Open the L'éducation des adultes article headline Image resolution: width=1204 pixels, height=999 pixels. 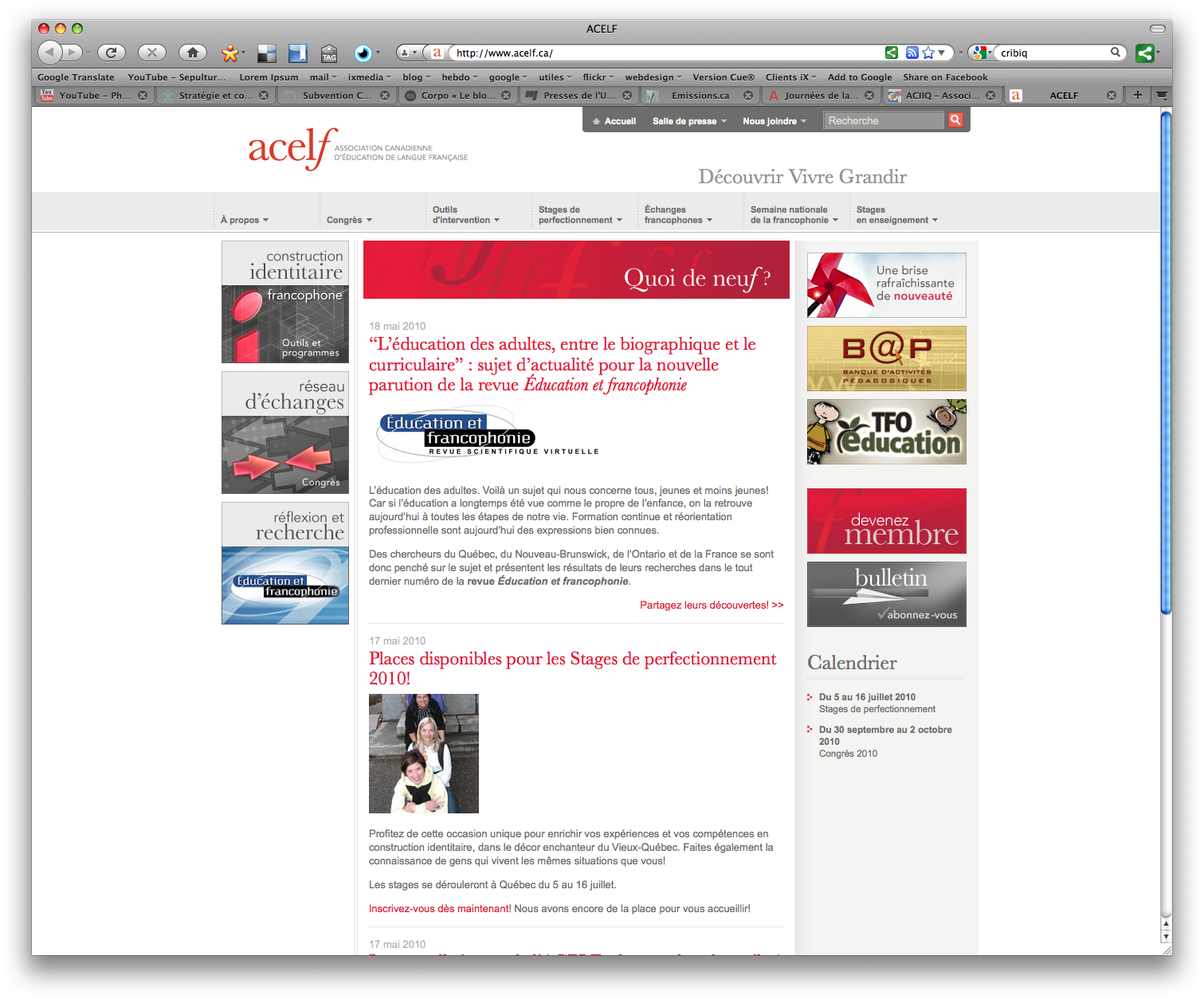563,365
